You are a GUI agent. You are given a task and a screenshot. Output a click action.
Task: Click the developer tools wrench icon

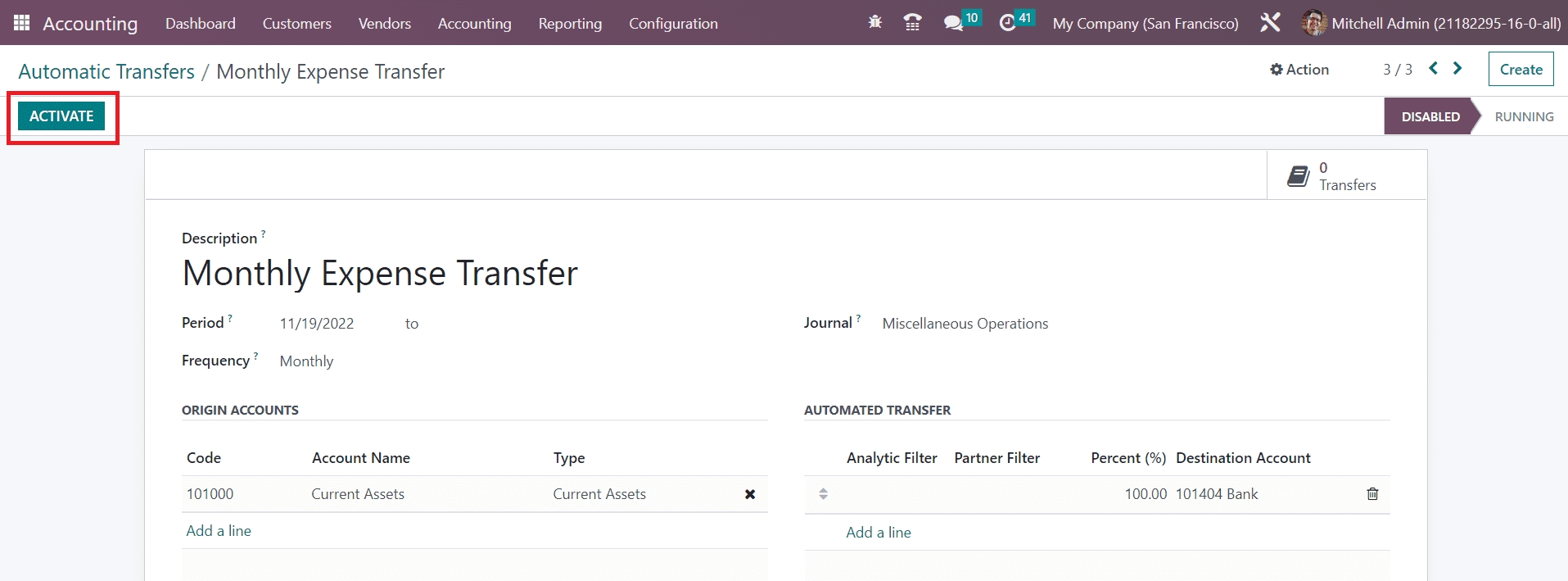(1270, 23)
